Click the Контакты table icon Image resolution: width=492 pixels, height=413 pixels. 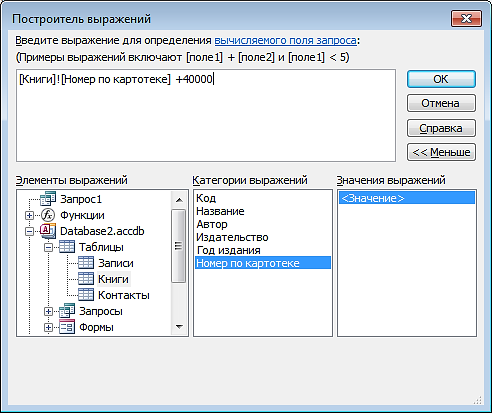86,295
